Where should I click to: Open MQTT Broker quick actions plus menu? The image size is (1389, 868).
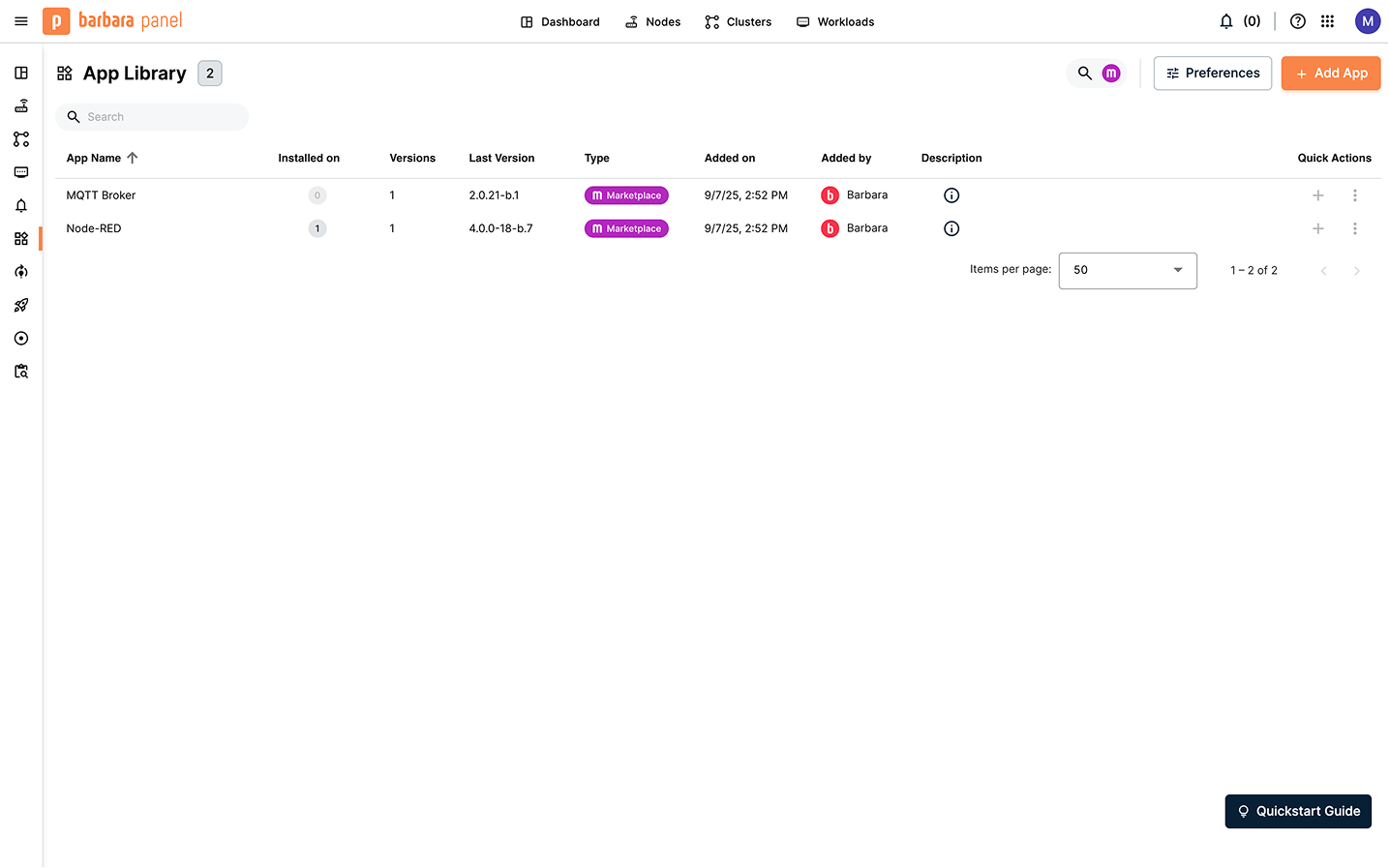coord(1317,195)
